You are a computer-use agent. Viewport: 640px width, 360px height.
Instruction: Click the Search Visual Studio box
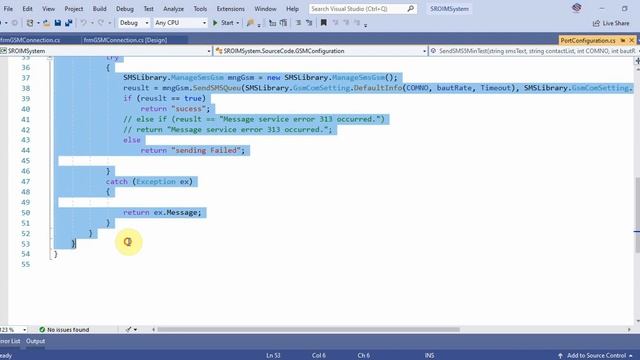click(363, 9)
